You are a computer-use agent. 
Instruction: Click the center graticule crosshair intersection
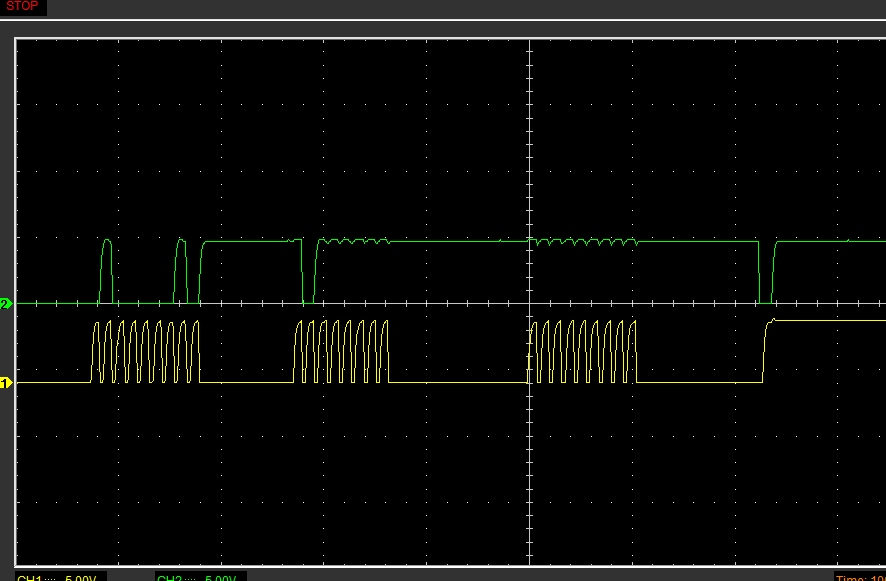[528, 303]
